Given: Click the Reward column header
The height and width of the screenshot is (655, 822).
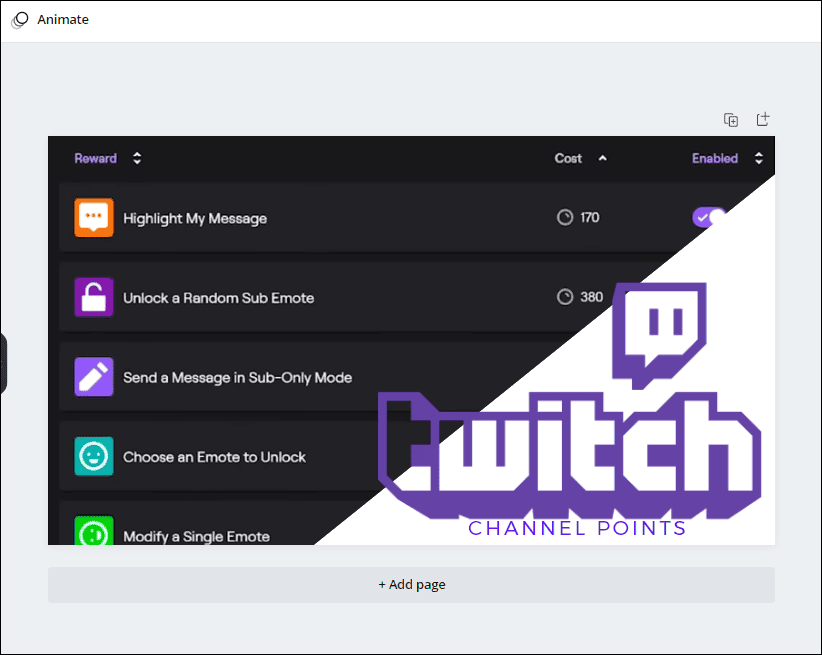Looking at the screenshot, I should point(95,158).
